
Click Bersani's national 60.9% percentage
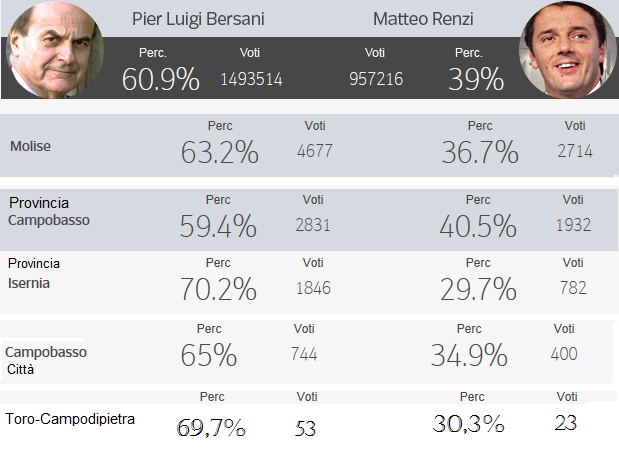[161, 79]
